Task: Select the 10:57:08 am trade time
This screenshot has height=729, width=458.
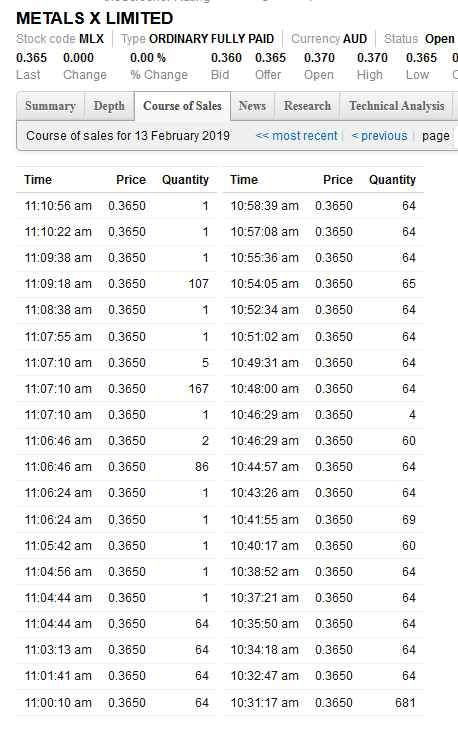Action: tap(265, 232)
